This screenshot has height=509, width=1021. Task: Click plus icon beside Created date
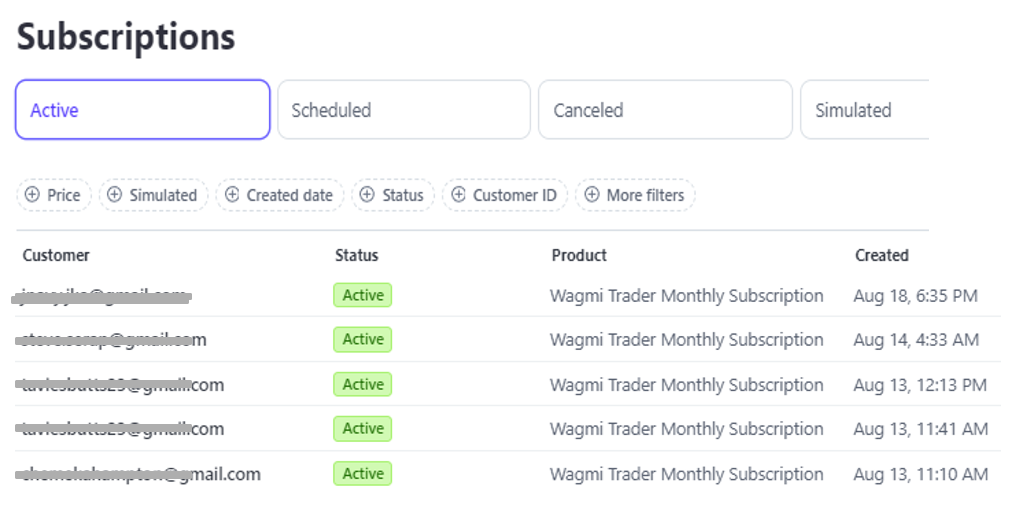232,195
